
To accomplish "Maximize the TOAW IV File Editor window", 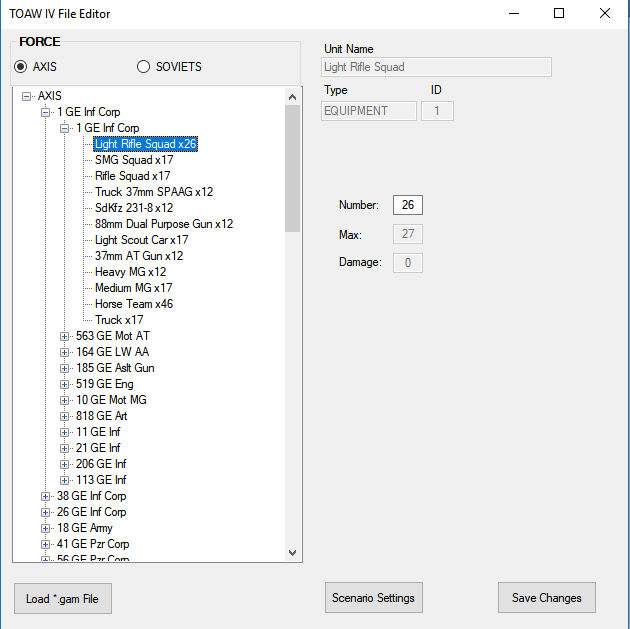I will coord(559,13).
